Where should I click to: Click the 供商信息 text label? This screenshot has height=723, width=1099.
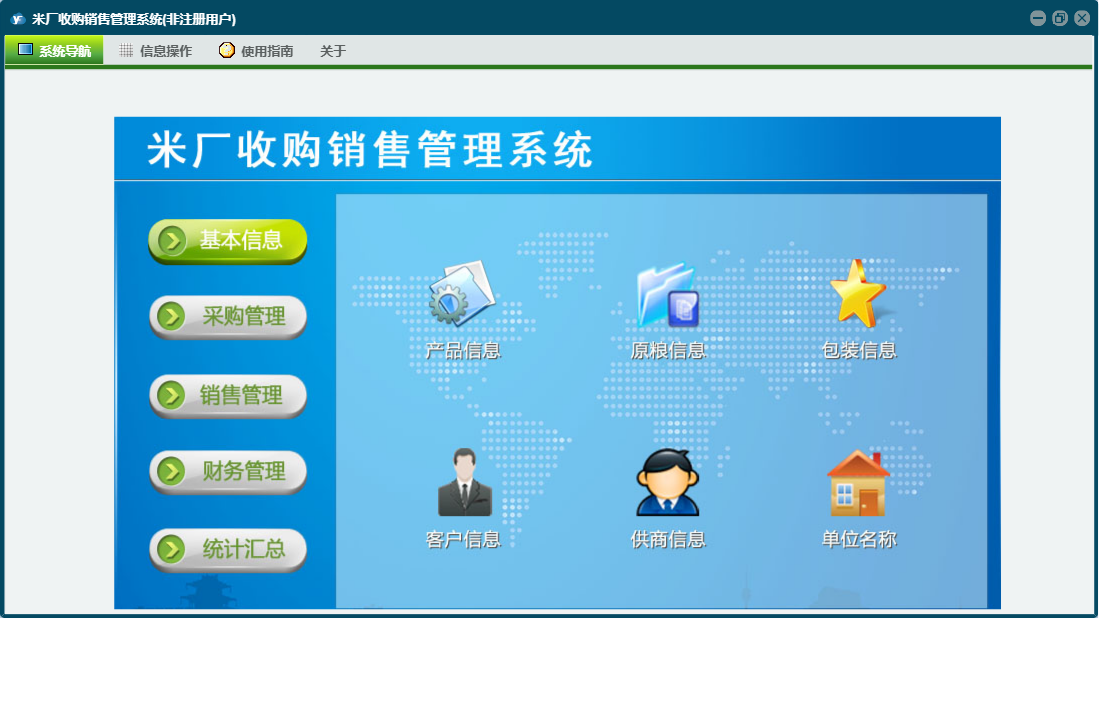pyautogui.click(x=667, y=539)
